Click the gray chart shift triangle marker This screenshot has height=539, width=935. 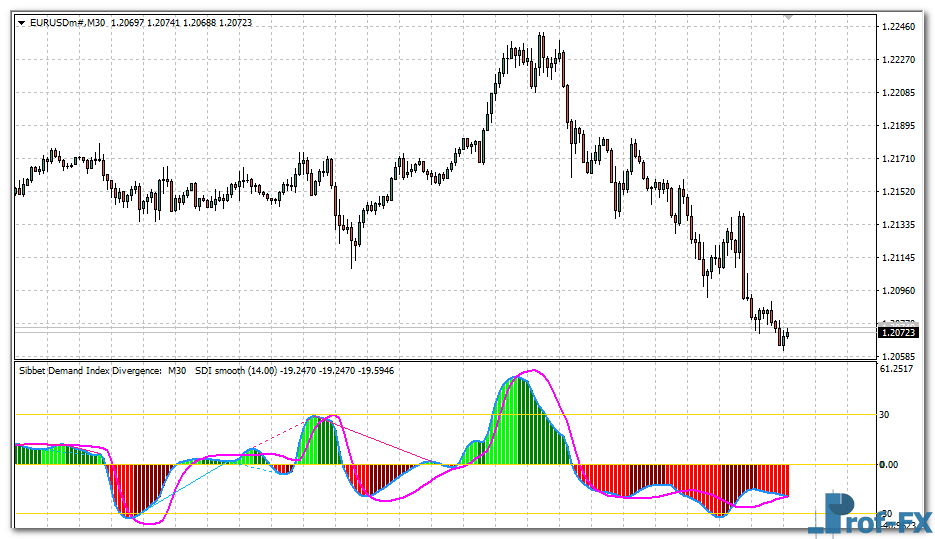pyautogui.click(x=789, y=18)
